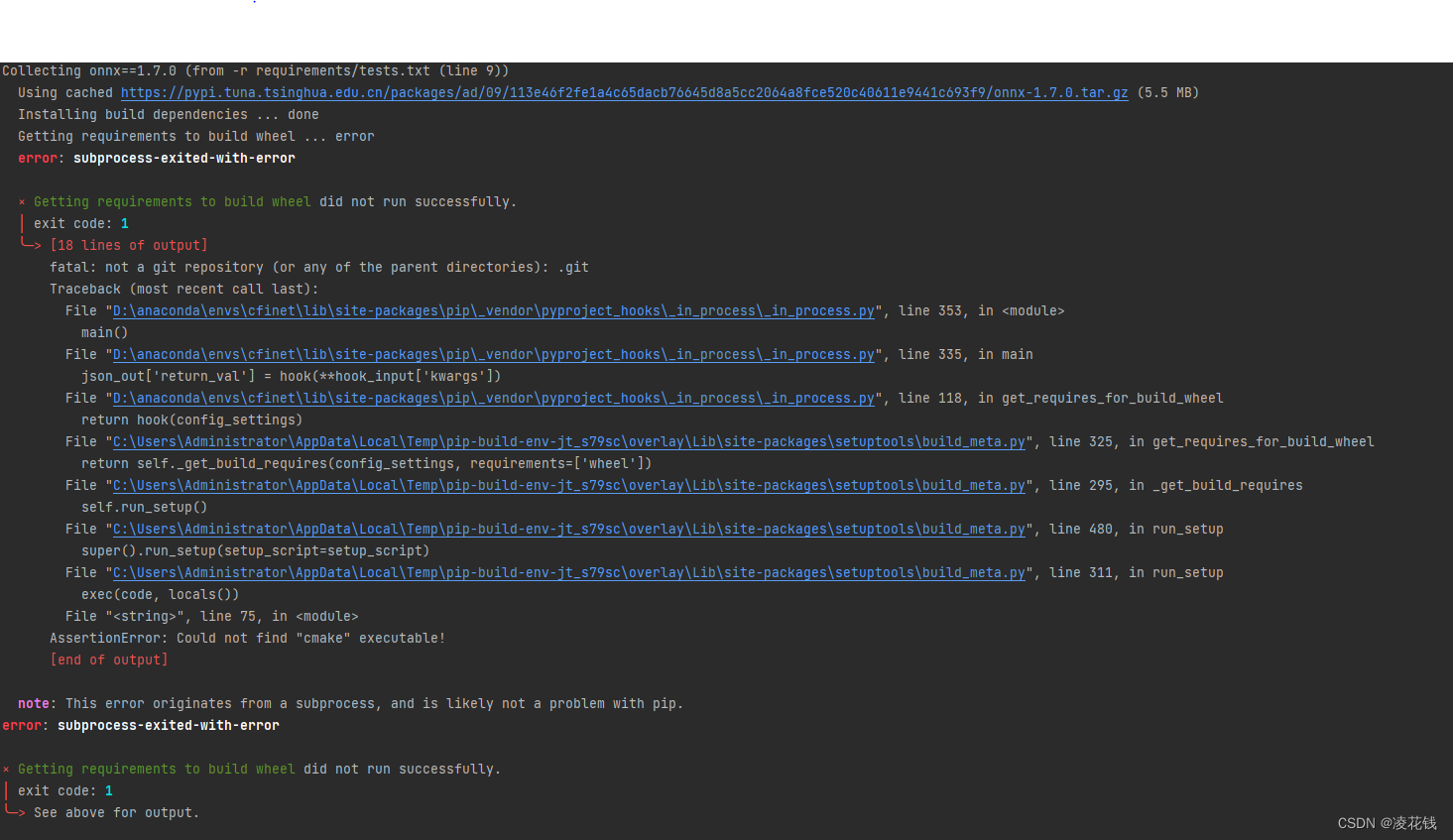
Task: Click the note about subprocess origin
Action: tap(348, 703)
